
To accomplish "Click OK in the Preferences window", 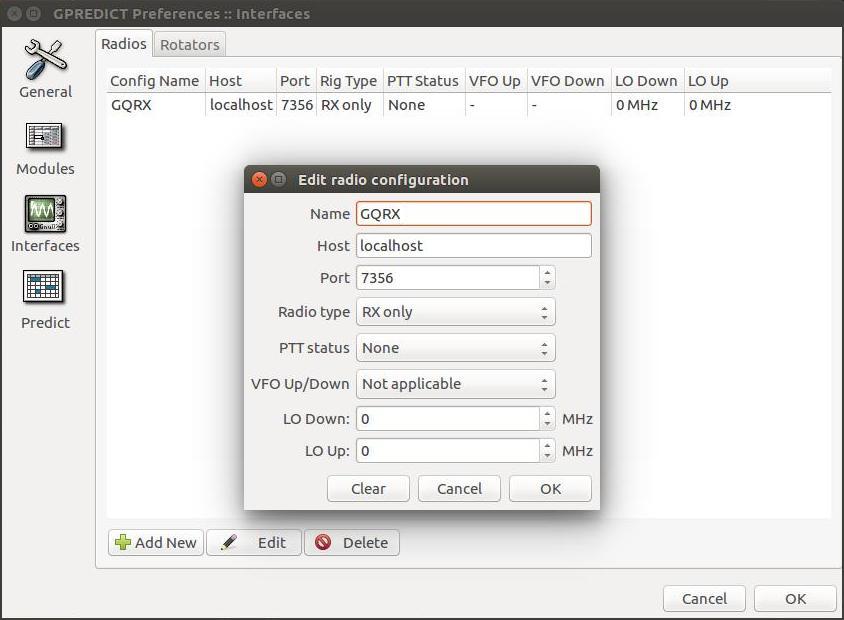I will [x=795, y=598].
